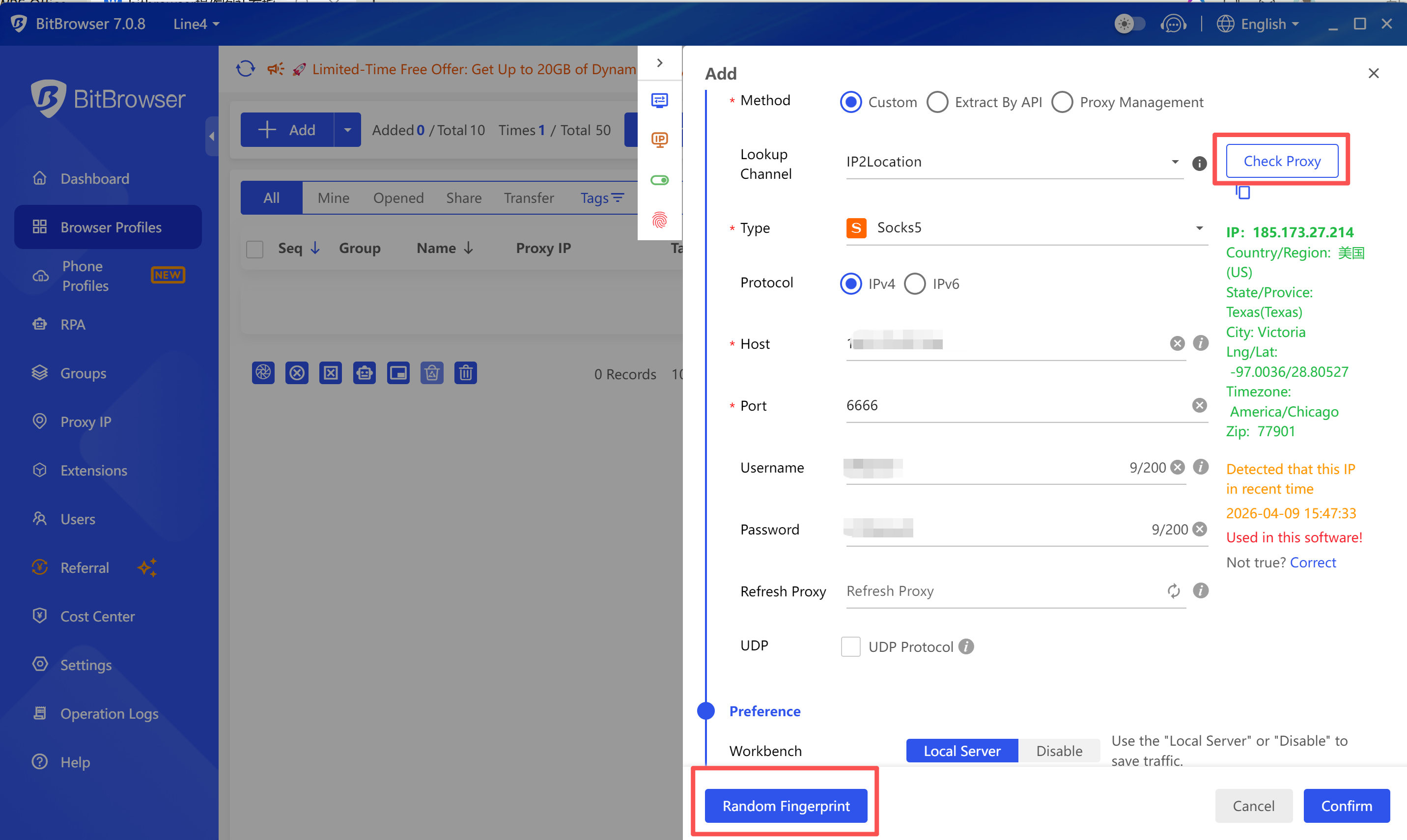The image size is (1407, 840).
Task: Enable the UDP Protocol checkbox
Action: tap(851, 646)
